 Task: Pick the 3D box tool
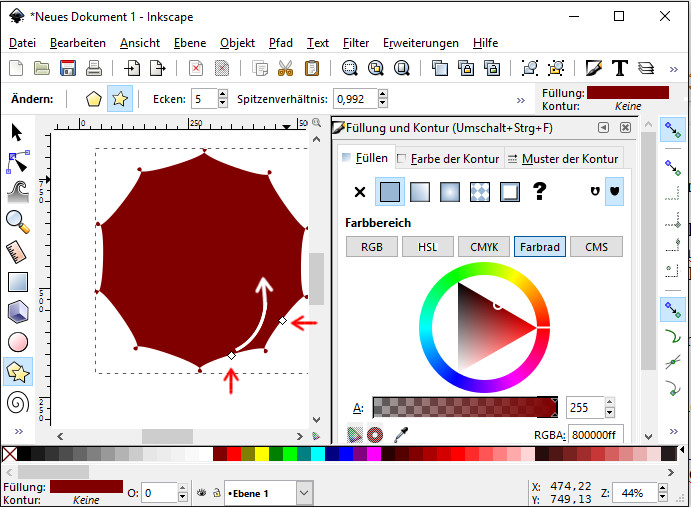tap(17, 312)
